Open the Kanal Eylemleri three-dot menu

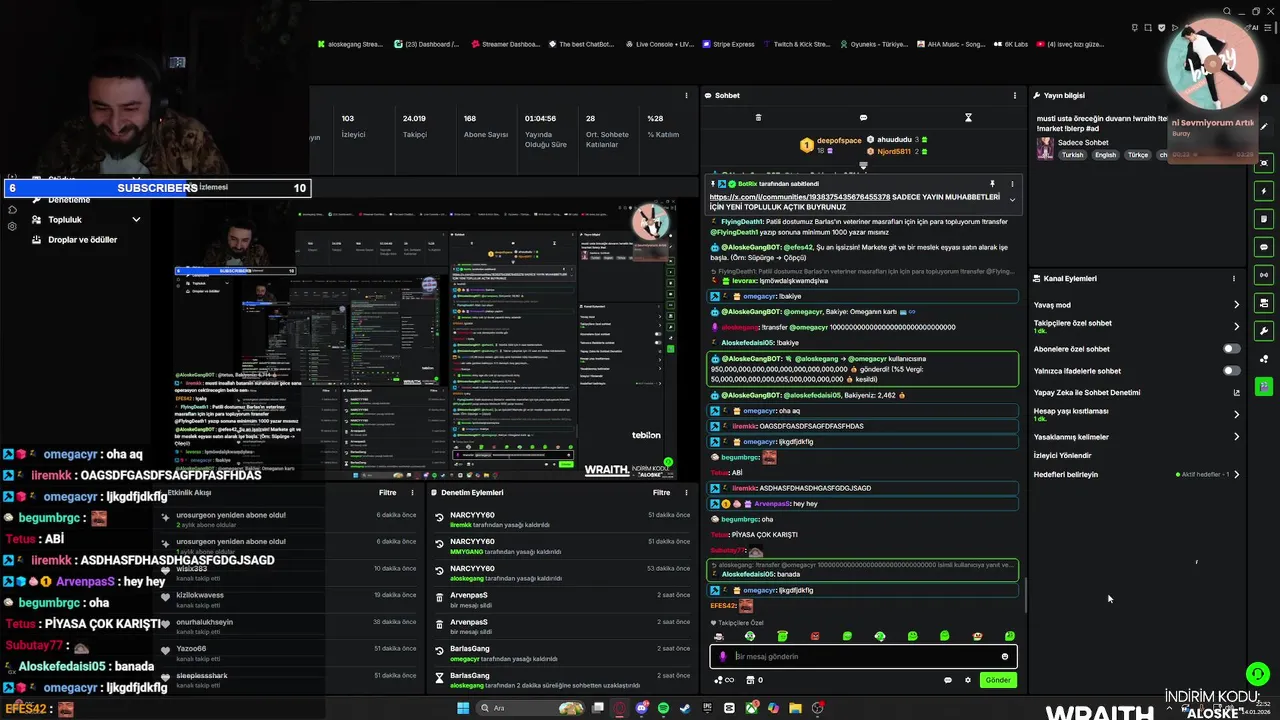pos(1234,279)
